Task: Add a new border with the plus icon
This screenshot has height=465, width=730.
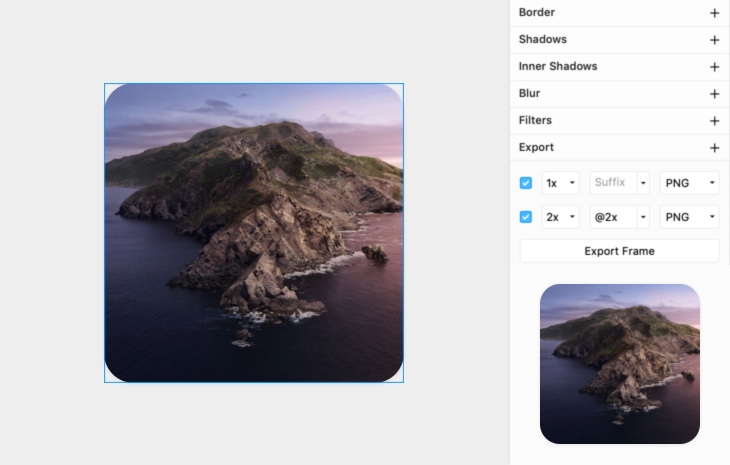Action: [714, 13]
